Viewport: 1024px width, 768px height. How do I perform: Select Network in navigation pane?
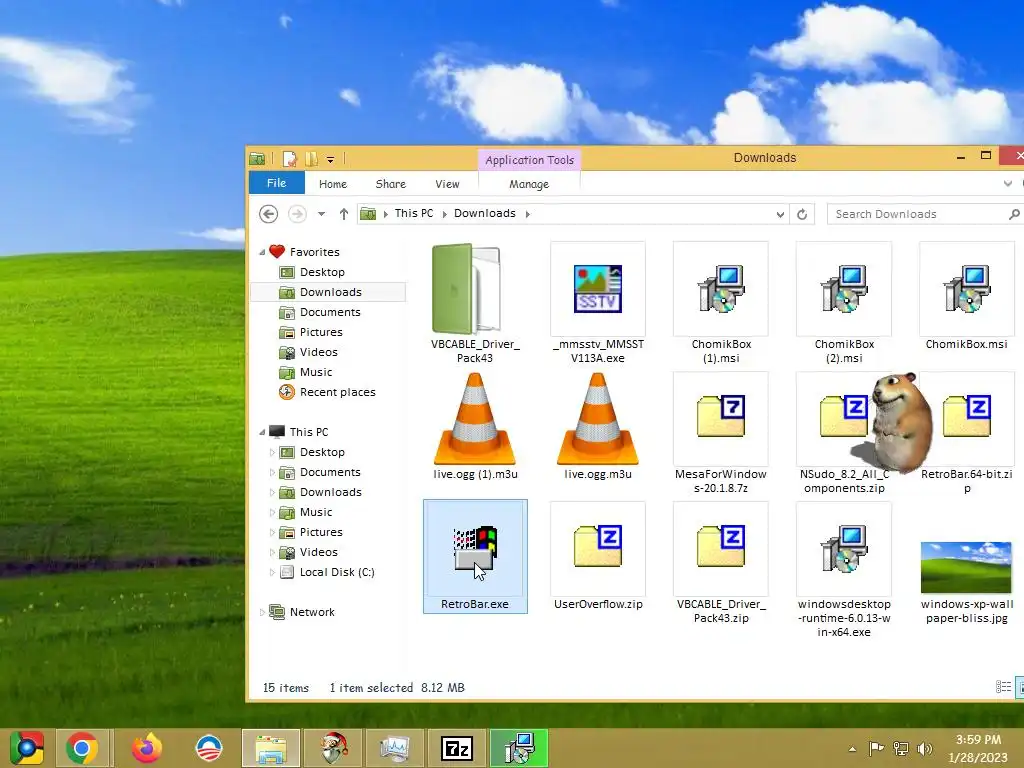(312, 612)
